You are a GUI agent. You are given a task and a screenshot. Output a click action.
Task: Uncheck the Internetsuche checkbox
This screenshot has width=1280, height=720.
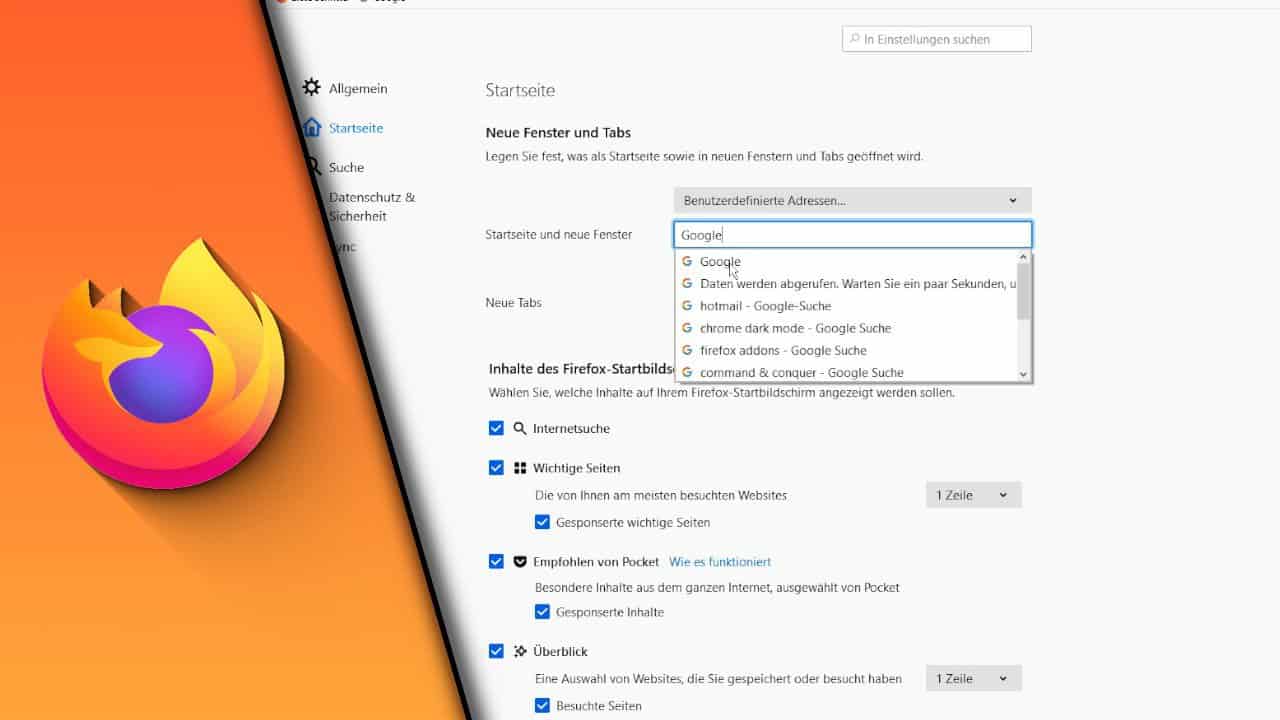point(496,428)
